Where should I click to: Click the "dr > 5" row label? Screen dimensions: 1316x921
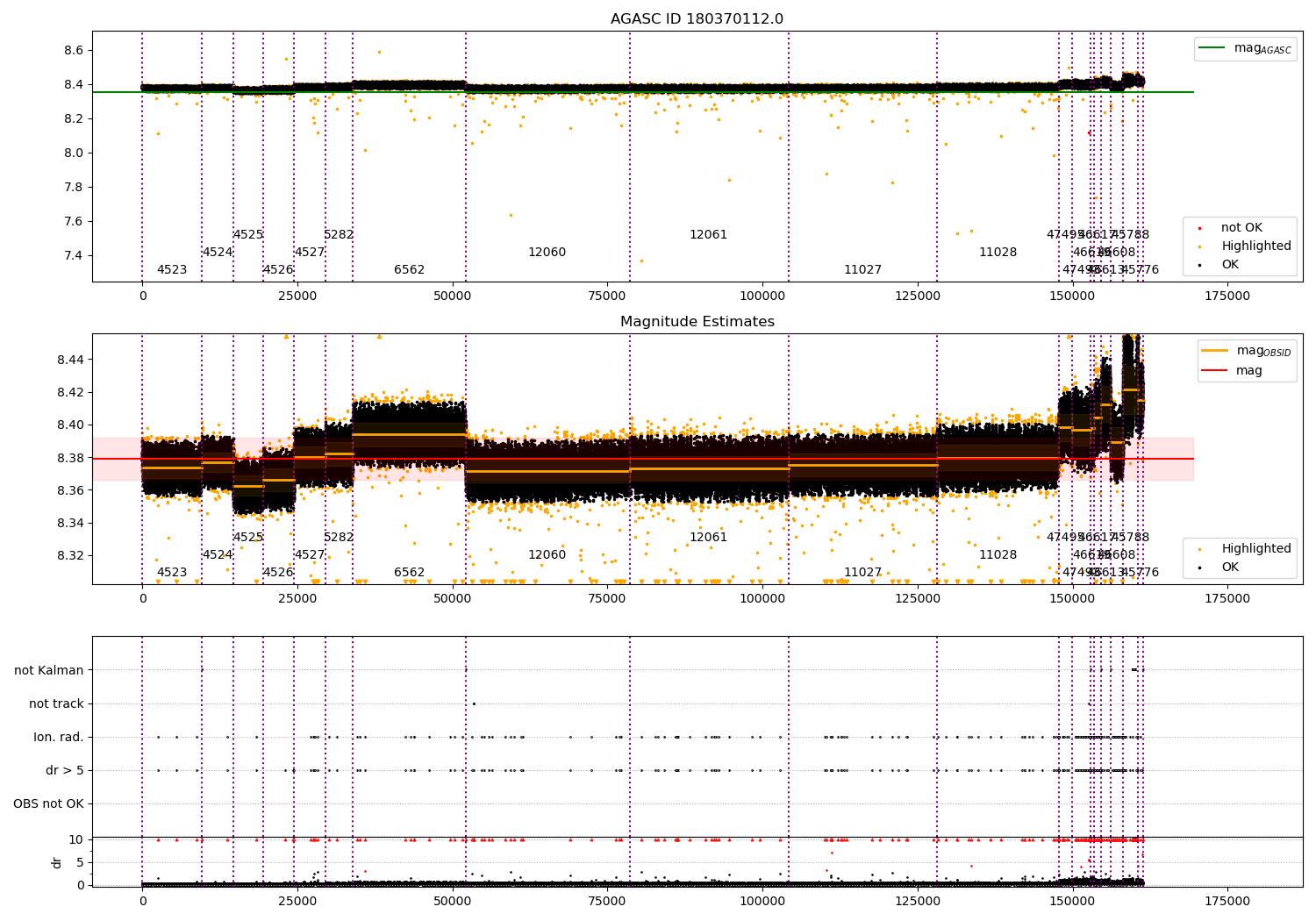pos(65,771)
